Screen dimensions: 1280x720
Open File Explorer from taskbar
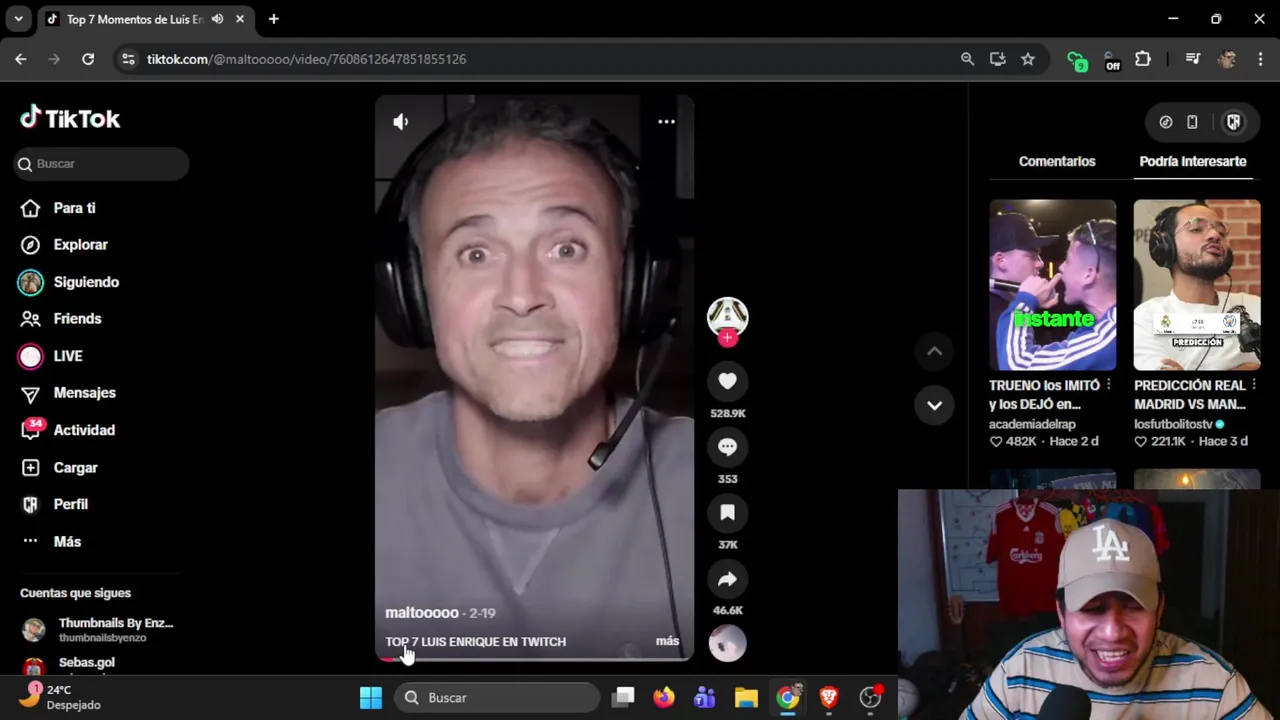(x=746, y=697)
